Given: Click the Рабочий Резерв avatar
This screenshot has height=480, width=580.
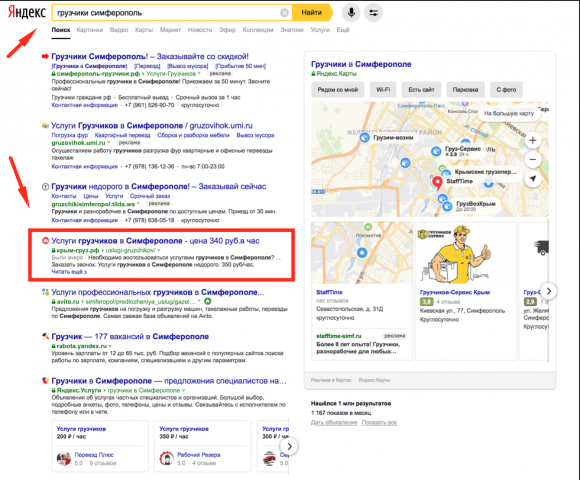Looking at the screenshot, I should click(x=166, y=459).
